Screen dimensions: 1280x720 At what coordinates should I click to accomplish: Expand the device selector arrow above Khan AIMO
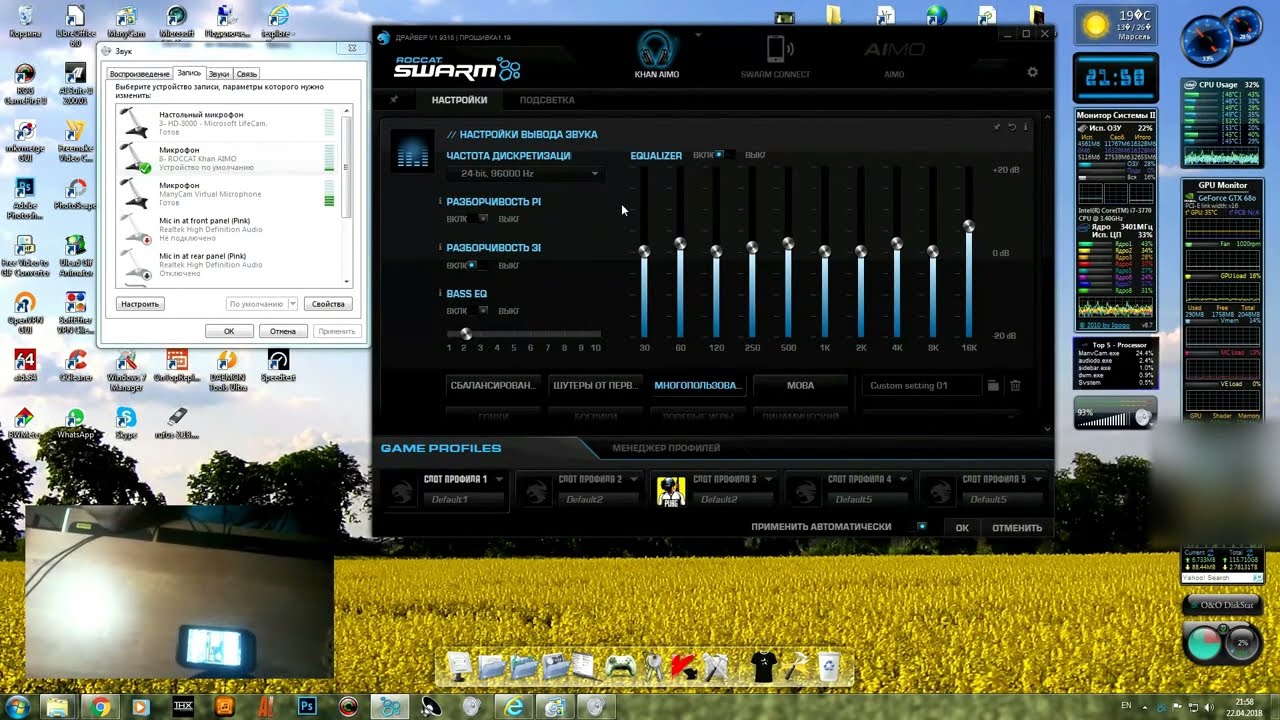[698, 35]
